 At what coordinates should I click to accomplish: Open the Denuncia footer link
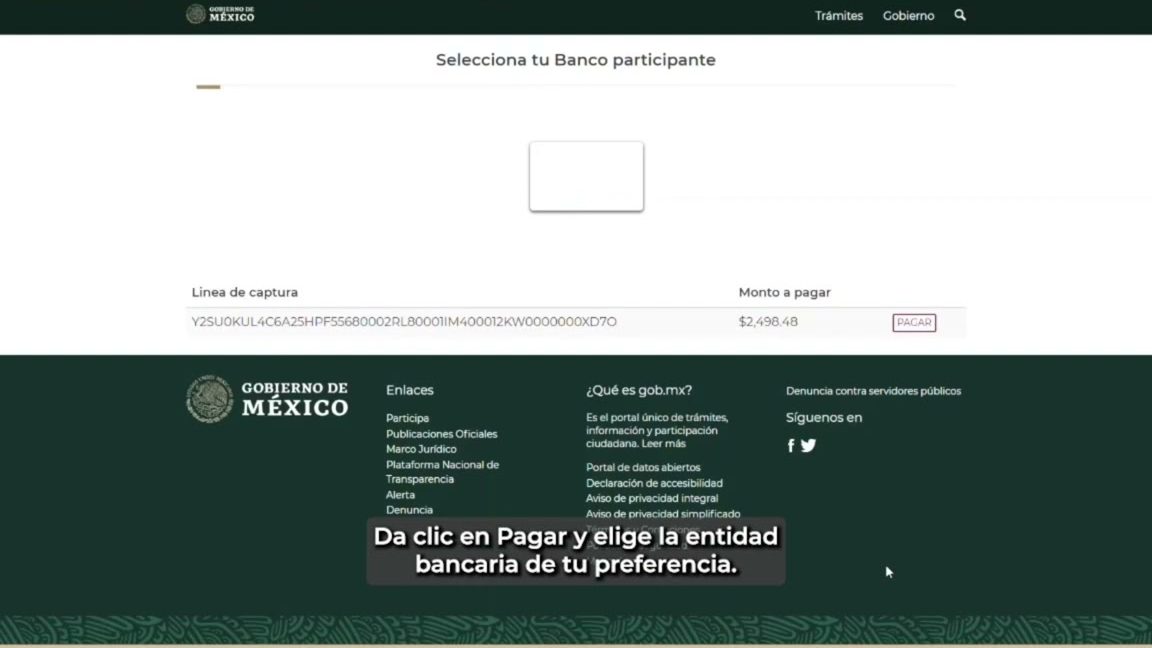point(409,510)
